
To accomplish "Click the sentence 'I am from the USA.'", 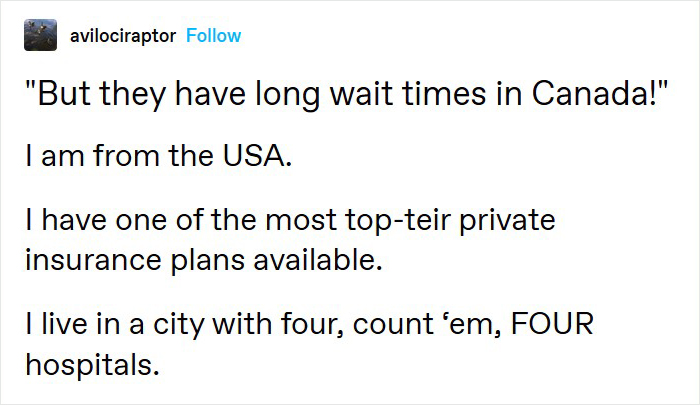I will [x=159, y=155].
